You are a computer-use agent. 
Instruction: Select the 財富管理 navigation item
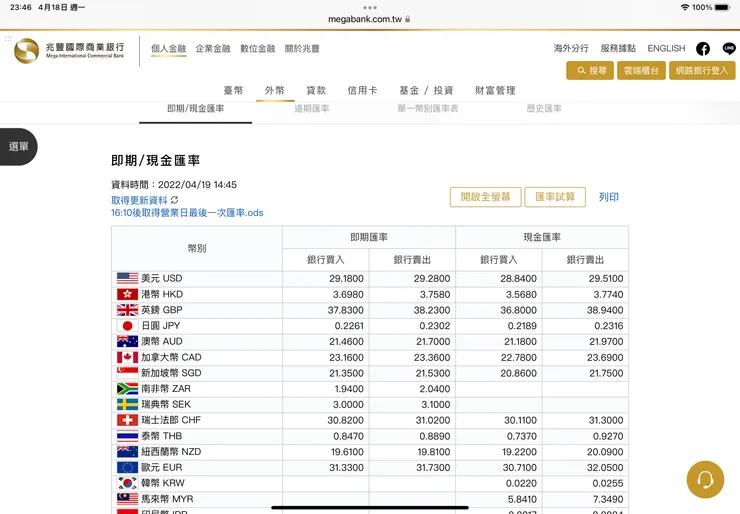pos(495,90)
